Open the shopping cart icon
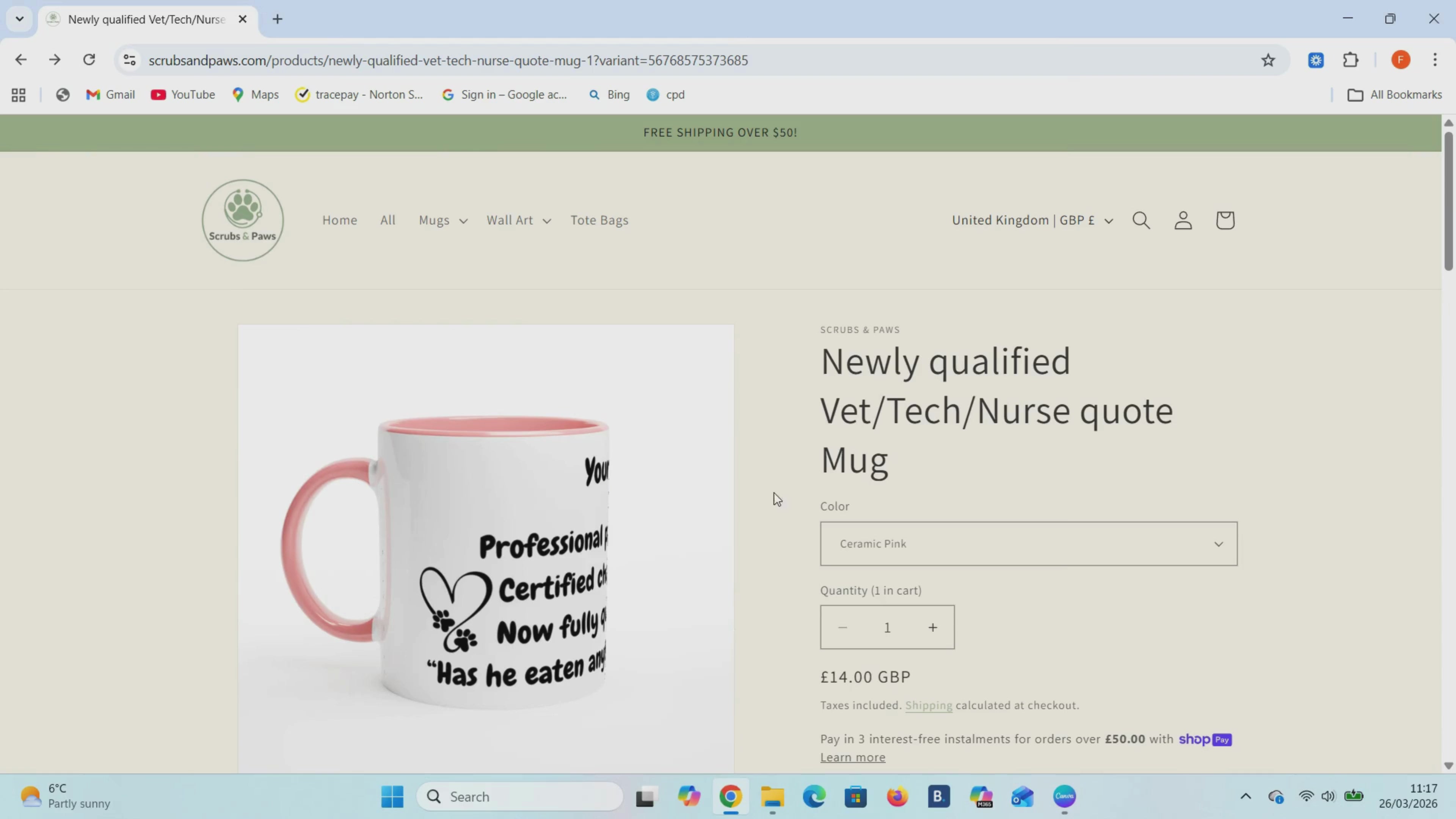This screenshot has height=819, width=1456. [1225, 220]
